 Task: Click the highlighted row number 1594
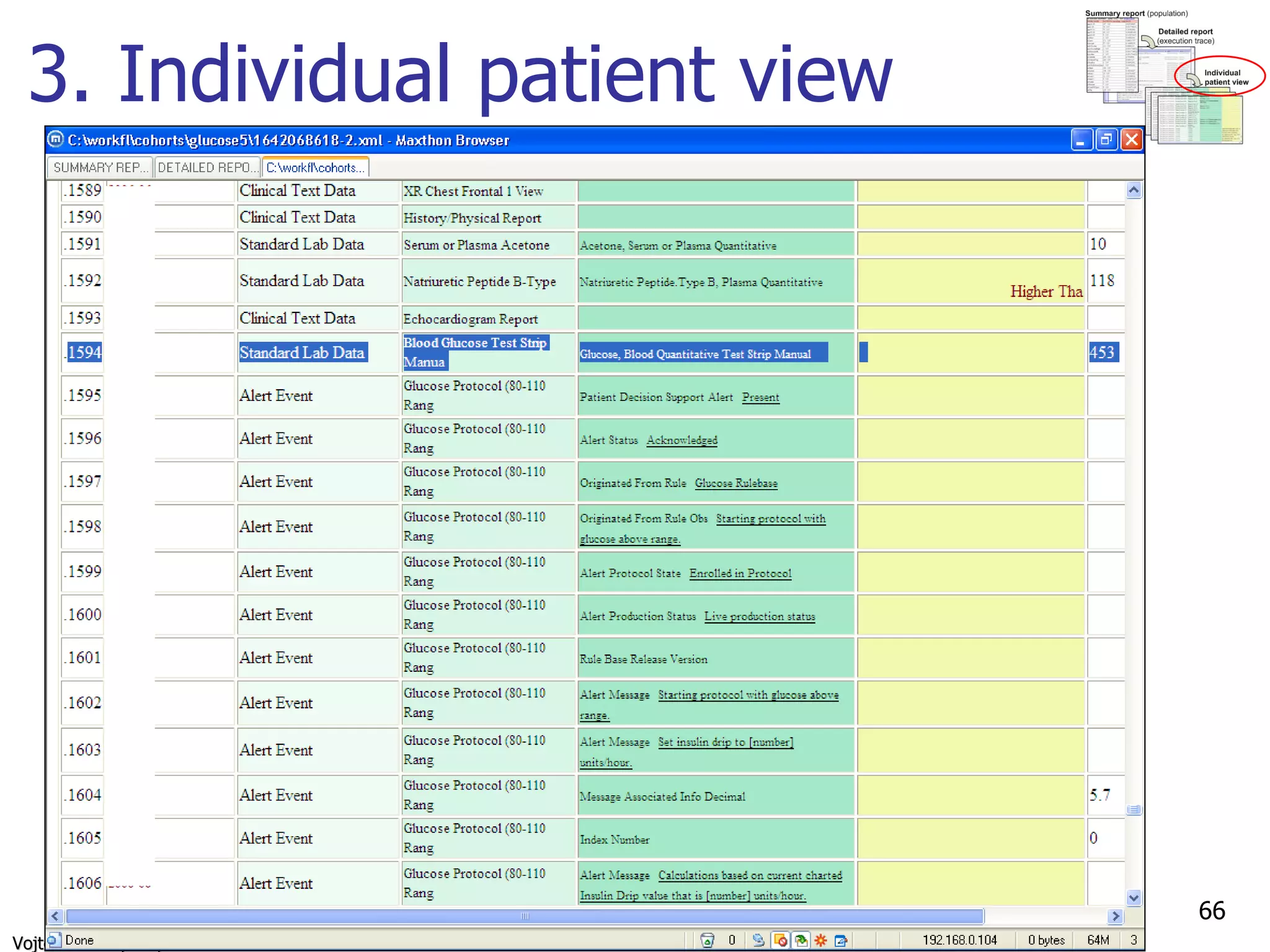84,352
